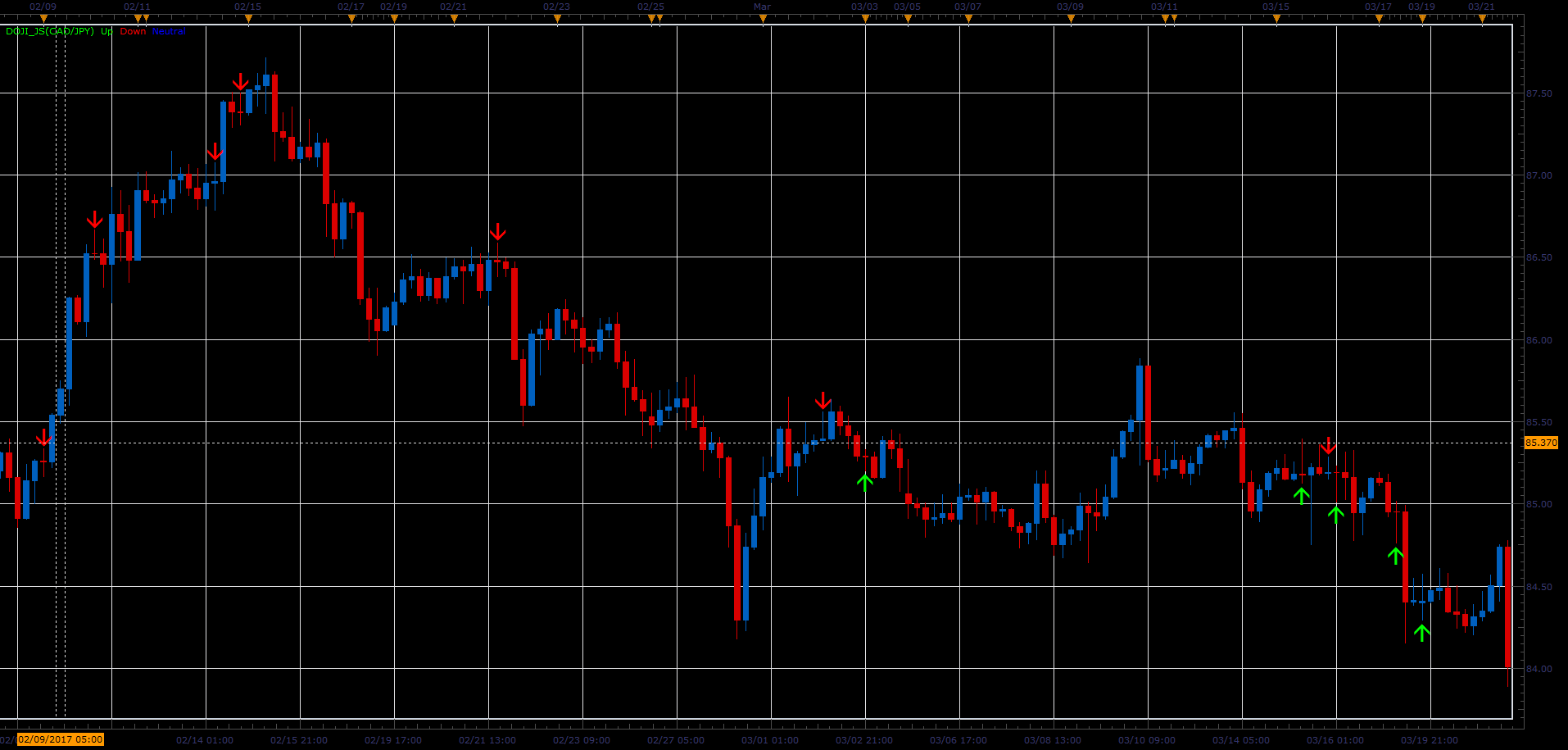Select green up arrow on 03/02 21:00 gridline
This screenshot has width=1568, height=750.
click(x=865, y=482)
